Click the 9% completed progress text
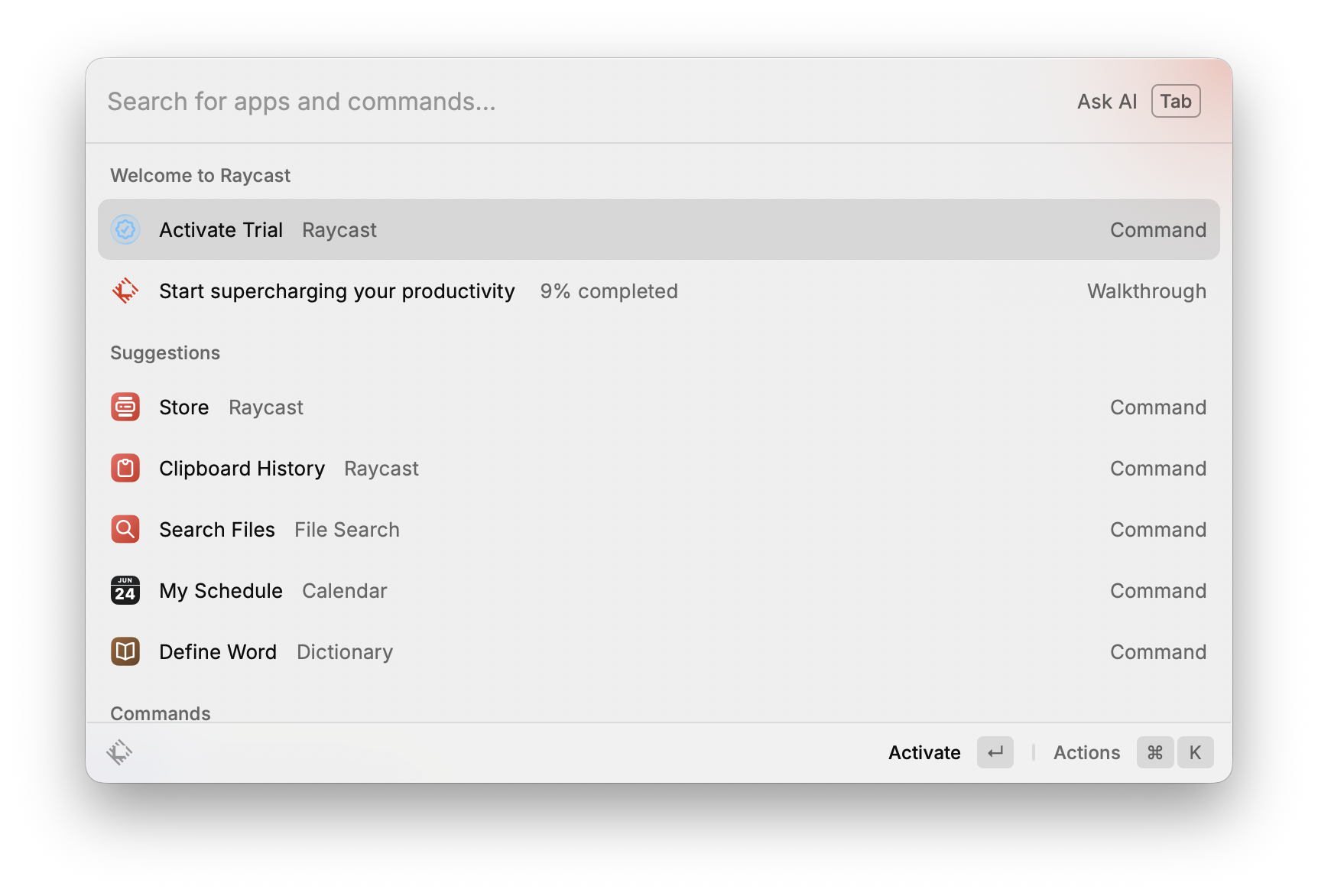 click(x=609, y=291)
